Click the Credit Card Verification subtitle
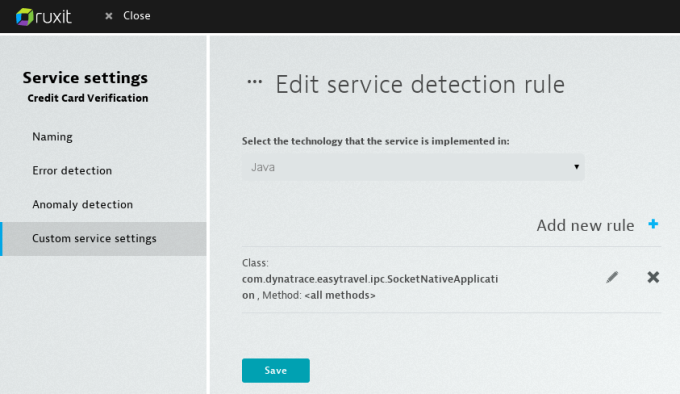 [x=88, y=98]
